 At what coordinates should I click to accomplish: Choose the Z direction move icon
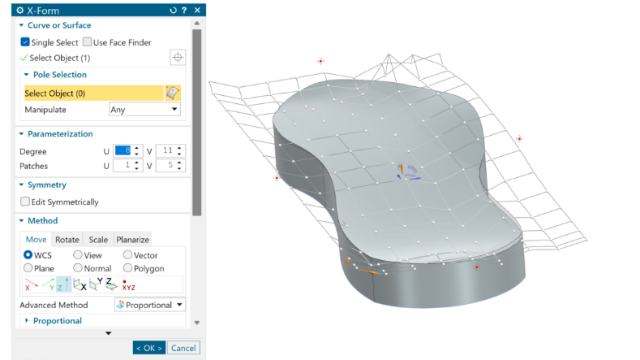tap(64, 284)
